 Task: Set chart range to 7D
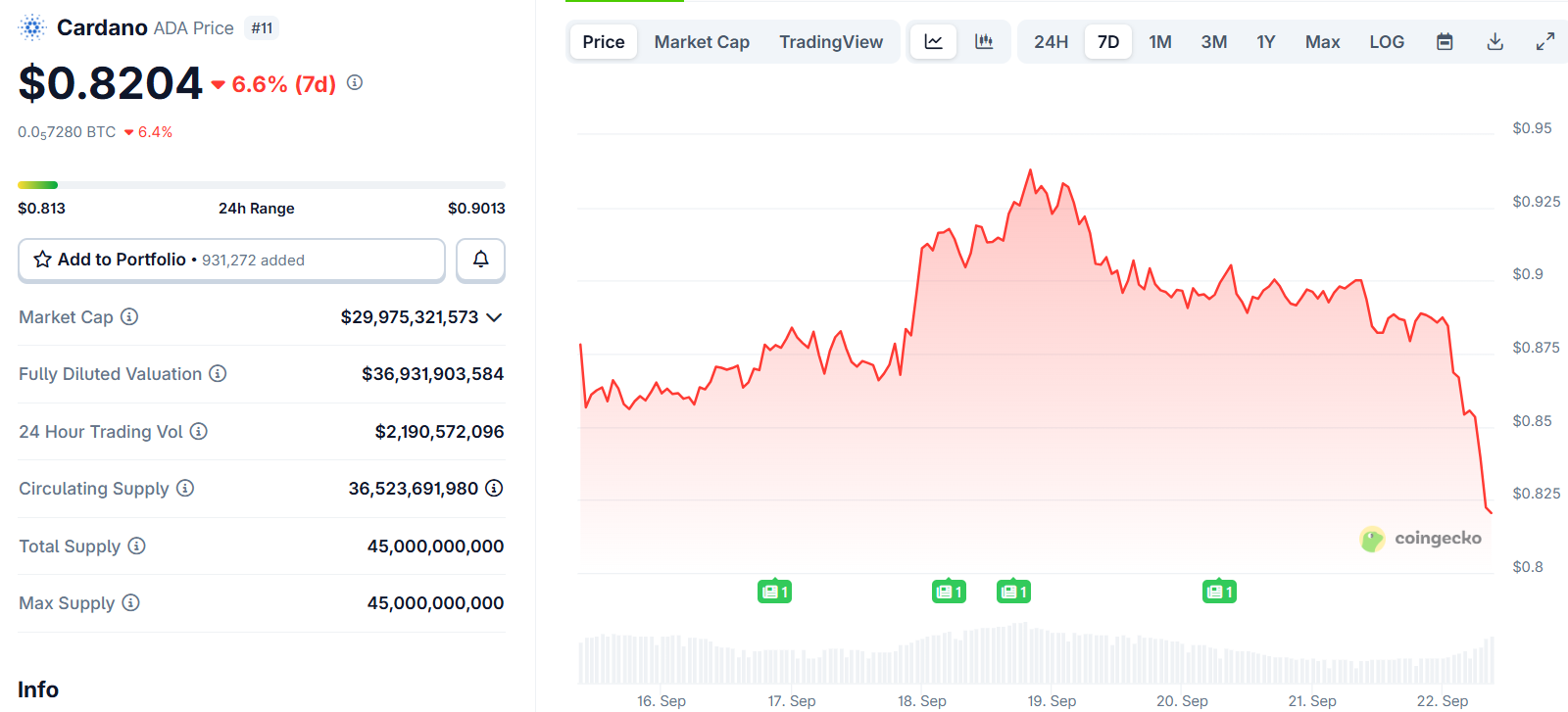click(x=1108, y=42)
